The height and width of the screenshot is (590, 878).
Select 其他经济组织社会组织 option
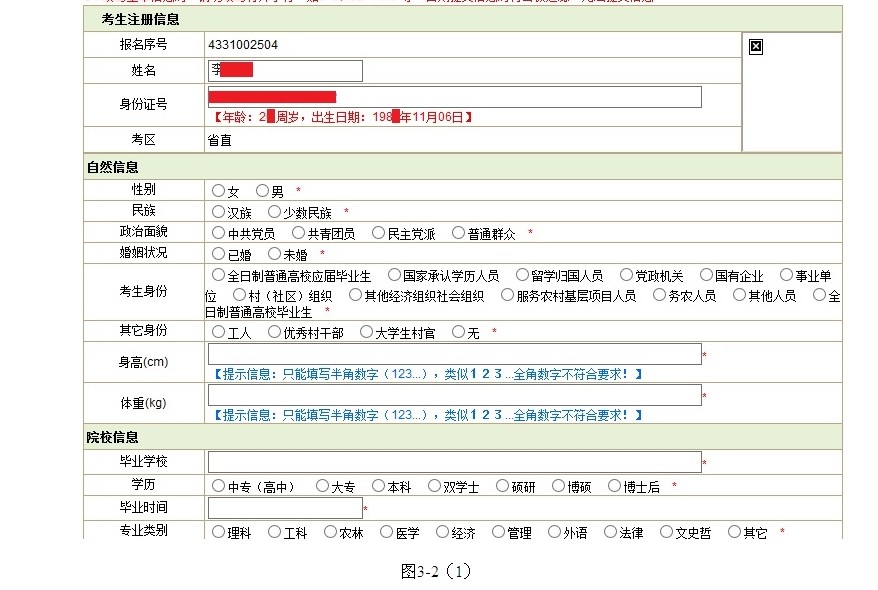click(355, 294)
